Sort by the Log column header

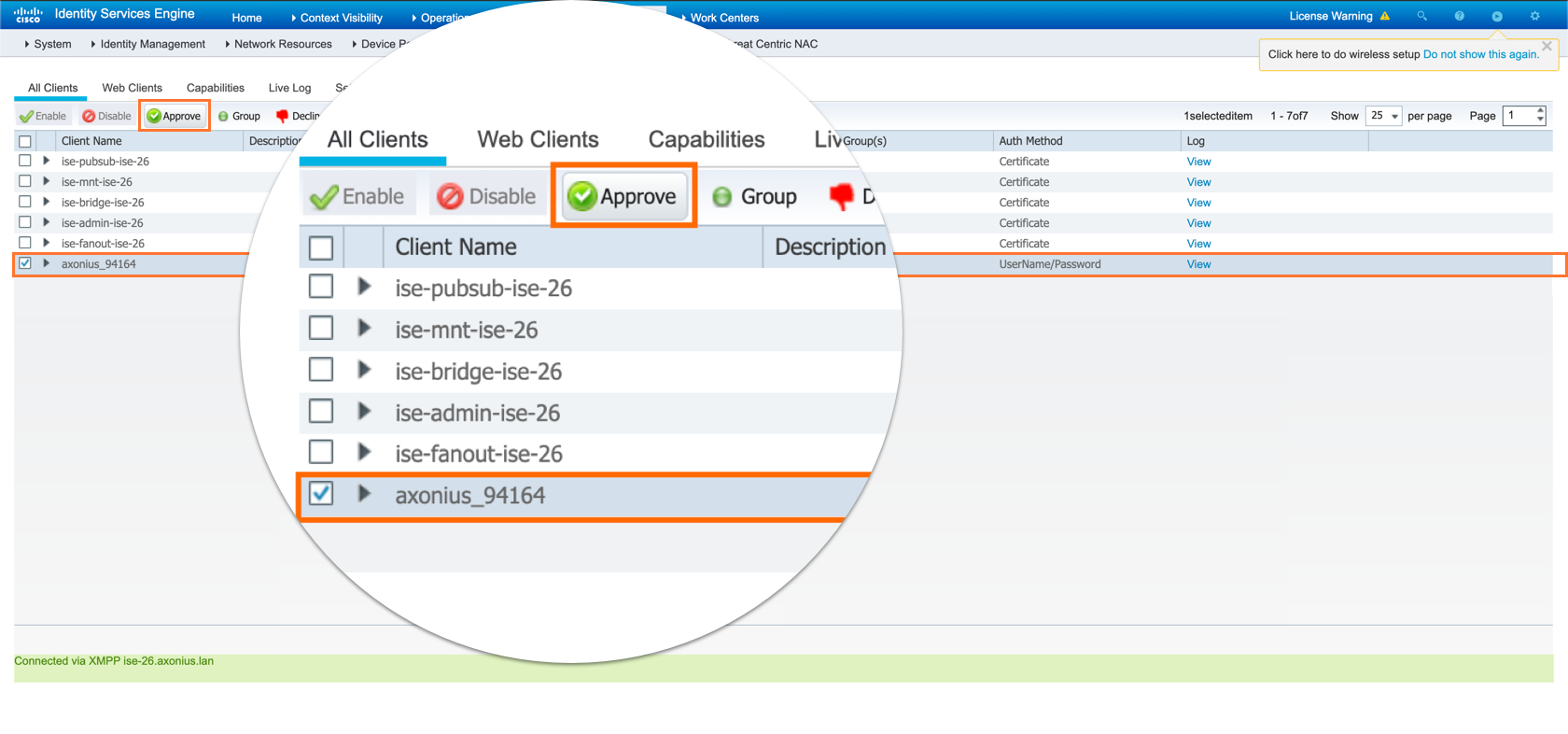pos(1274,141)
